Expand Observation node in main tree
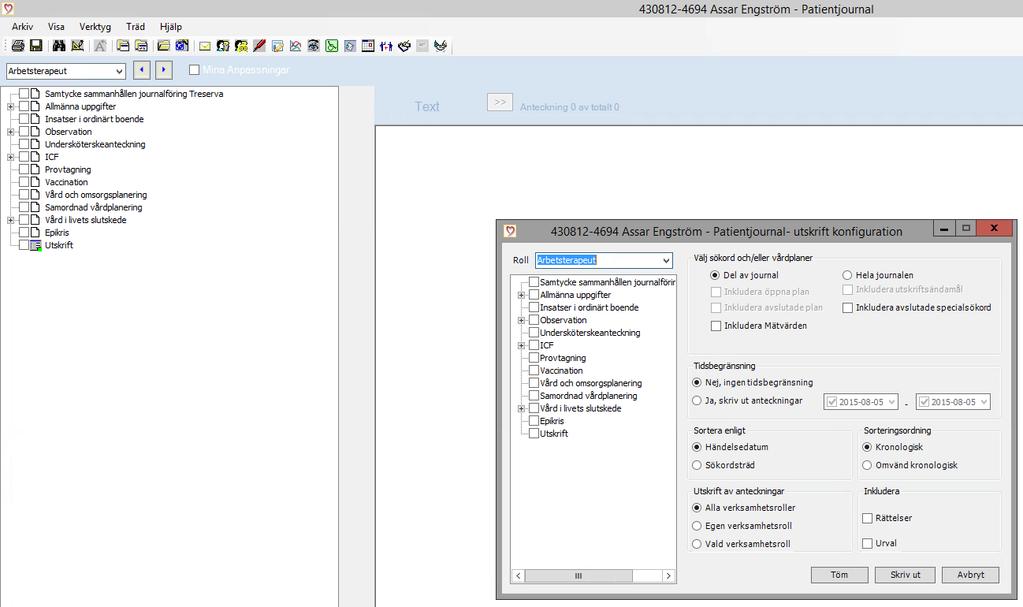Image resolution: width=1023 pixels, height=607 pixels. click(x=10, y=132)
